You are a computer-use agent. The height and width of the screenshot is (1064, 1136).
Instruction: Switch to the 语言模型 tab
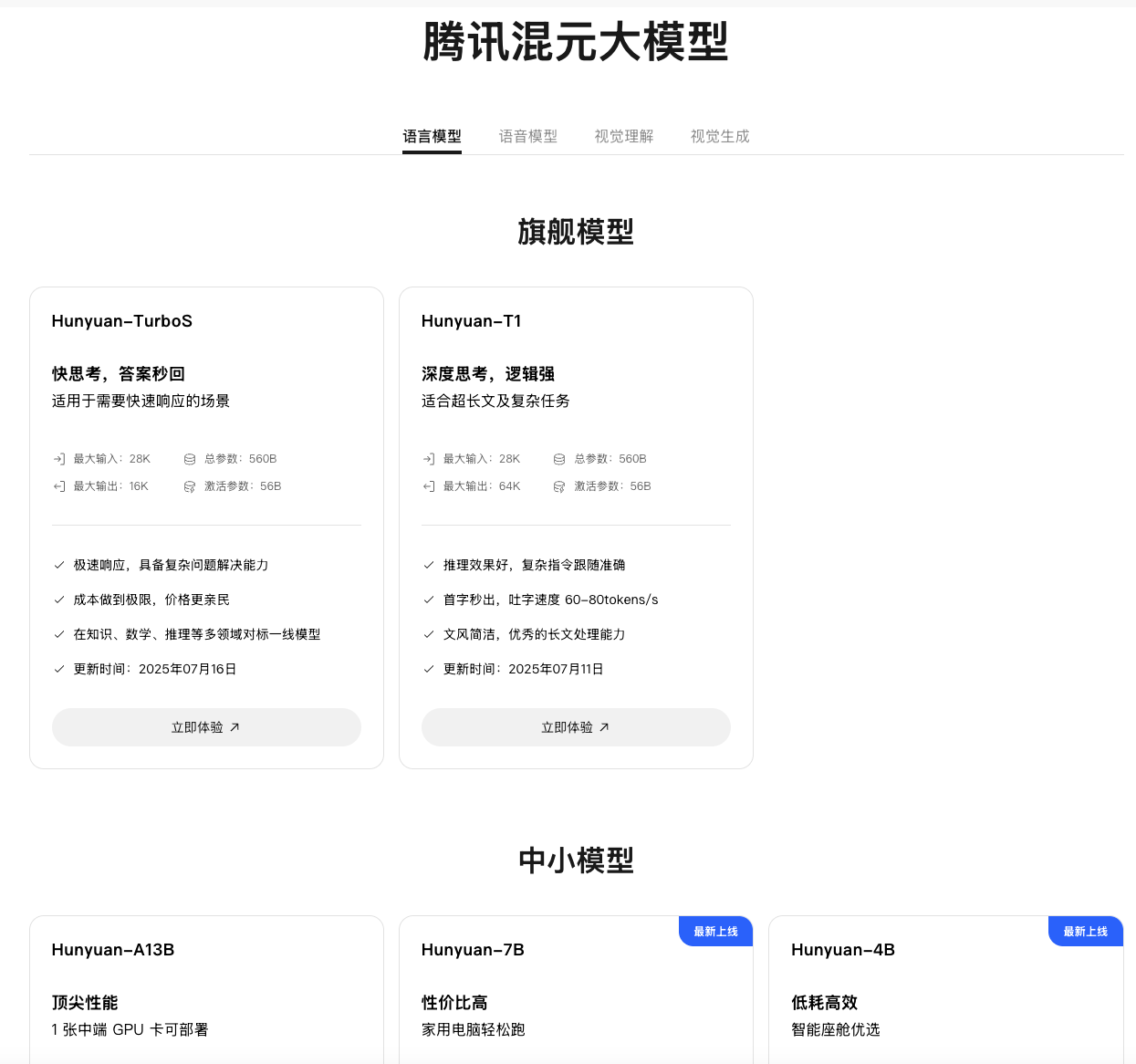pos(432,136)
